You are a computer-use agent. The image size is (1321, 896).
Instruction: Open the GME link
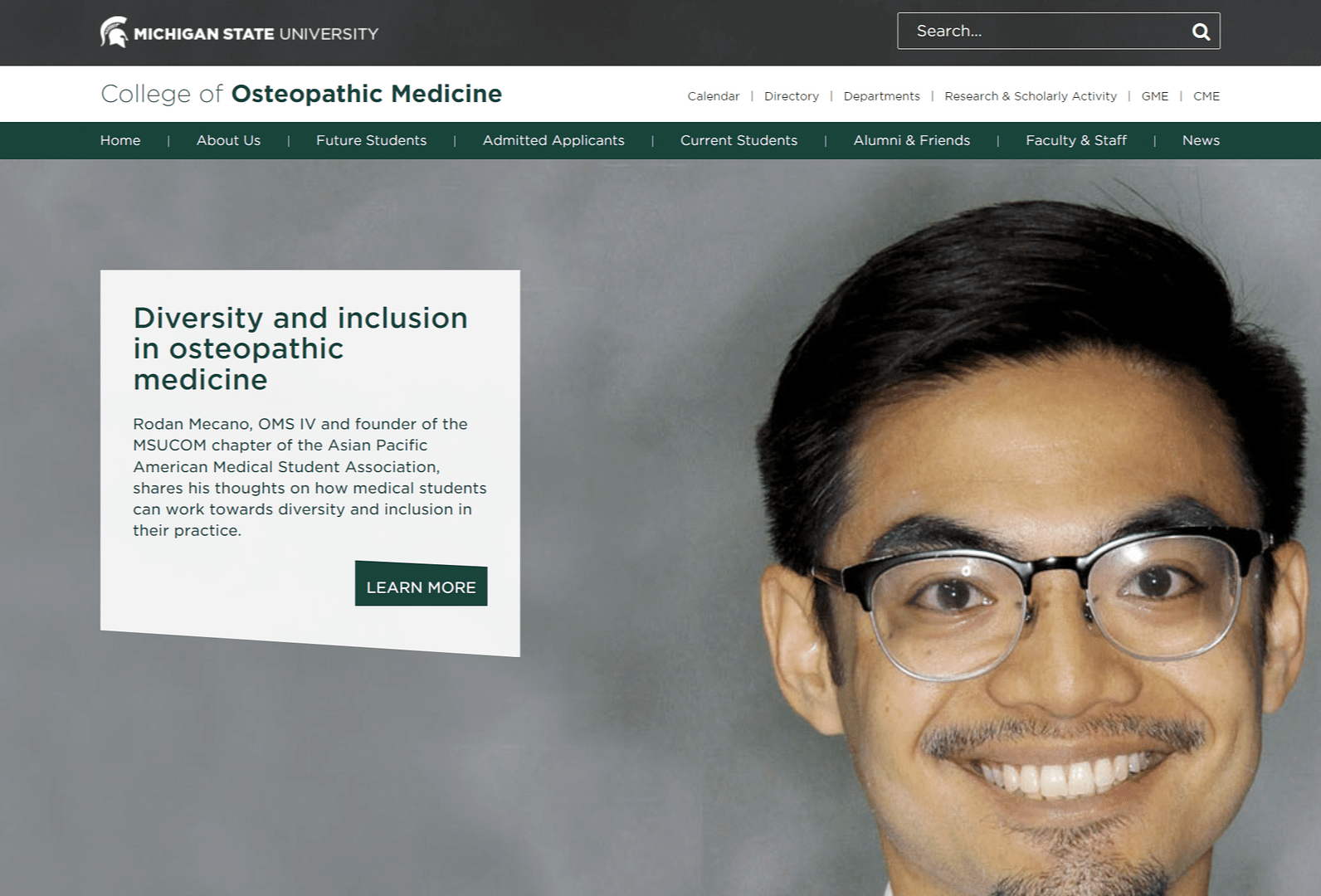[1155, 96]
